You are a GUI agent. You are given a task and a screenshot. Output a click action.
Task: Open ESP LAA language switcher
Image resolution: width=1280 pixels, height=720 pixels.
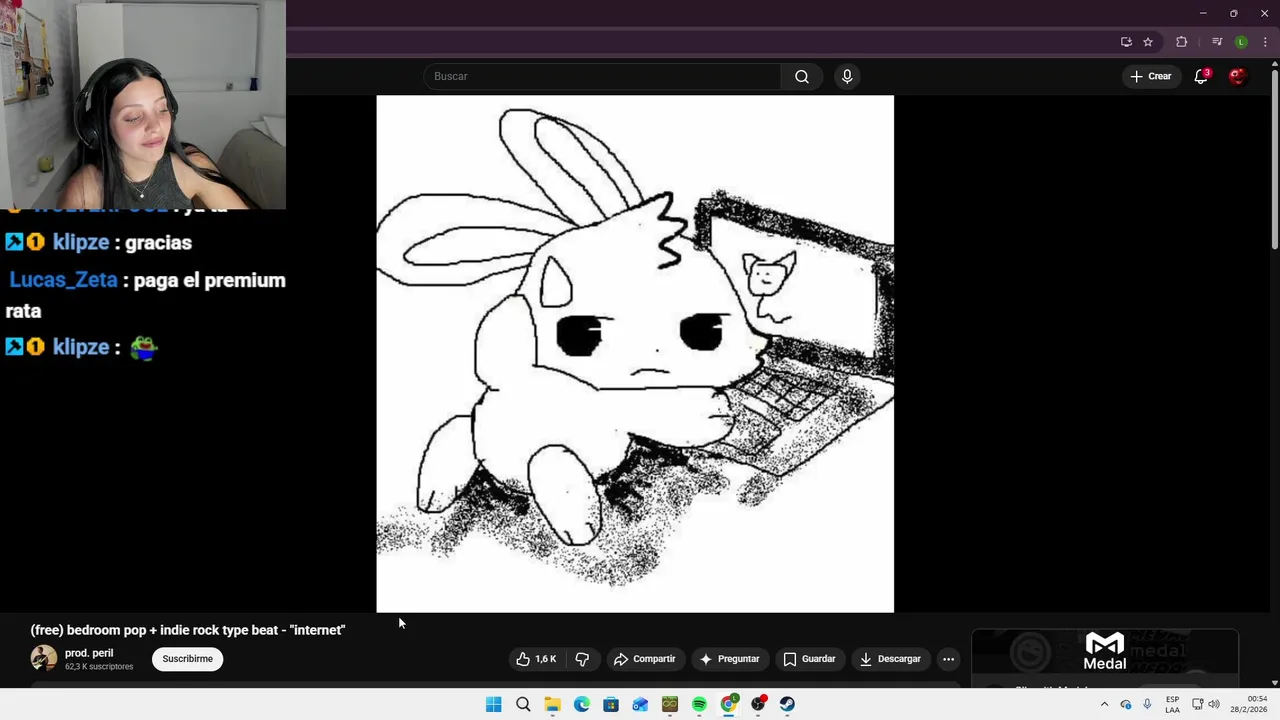click(x=1172, y=704)
